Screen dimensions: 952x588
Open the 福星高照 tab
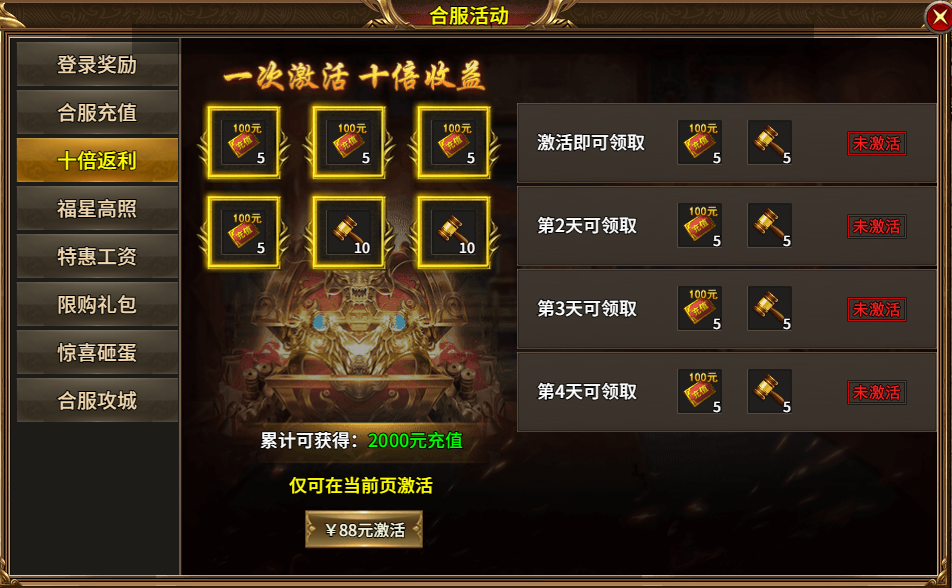pyautogui.click(x=97, y=208)
